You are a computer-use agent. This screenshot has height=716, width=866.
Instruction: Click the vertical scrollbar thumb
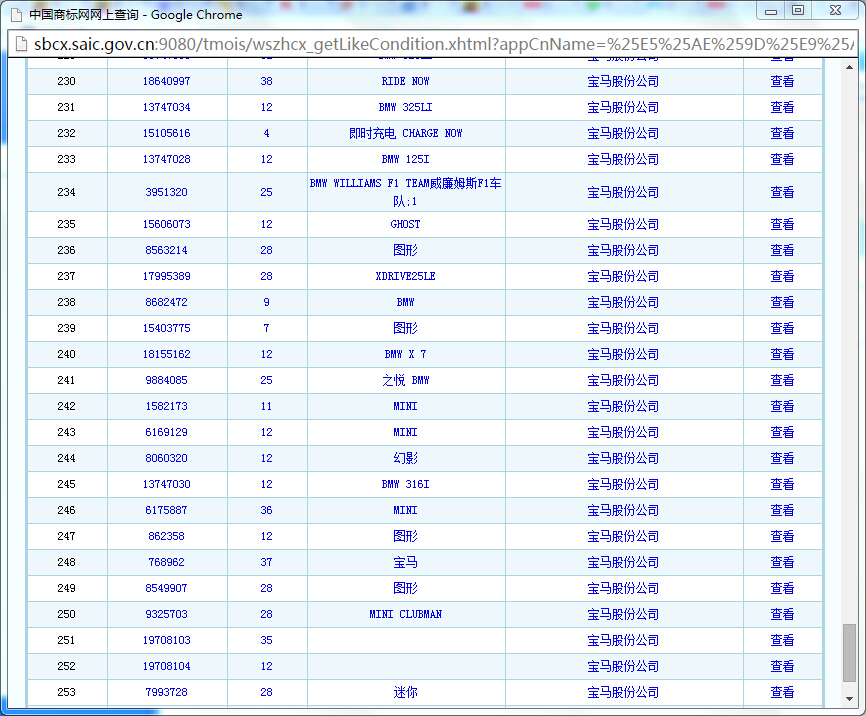pos(849,653)
